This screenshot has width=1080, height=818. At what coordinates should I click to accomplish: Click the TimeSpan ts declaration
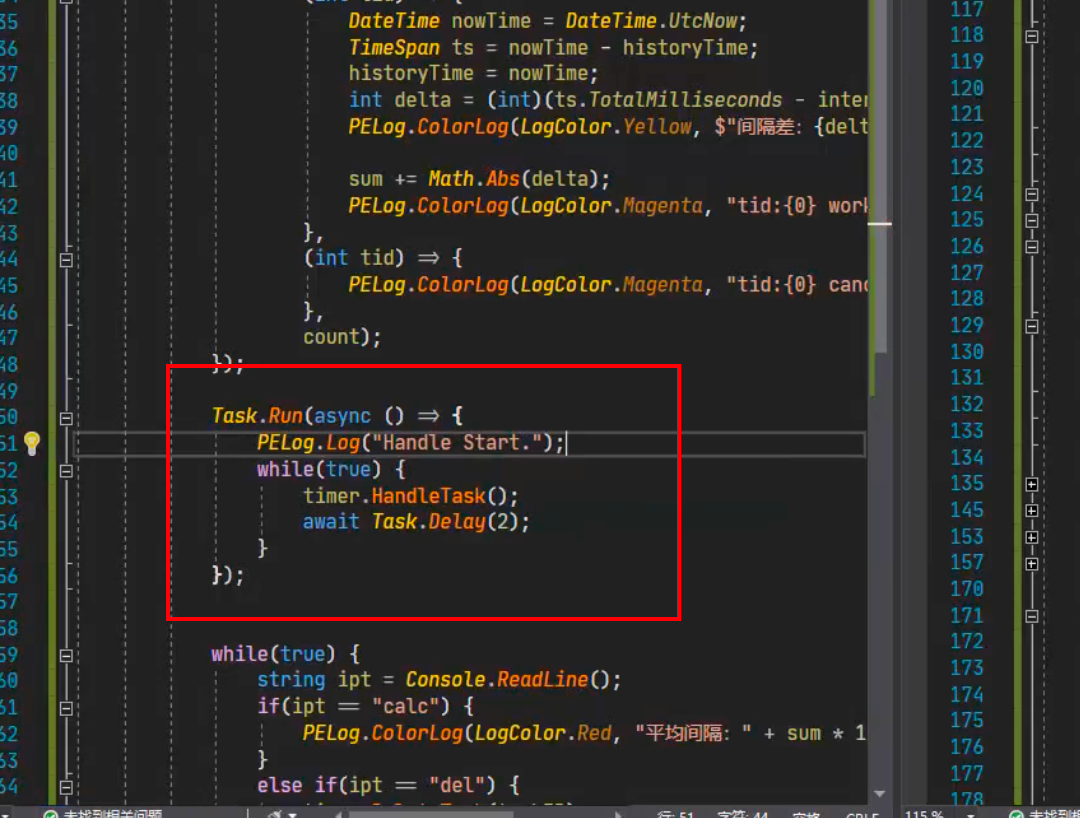coord(411,48)
